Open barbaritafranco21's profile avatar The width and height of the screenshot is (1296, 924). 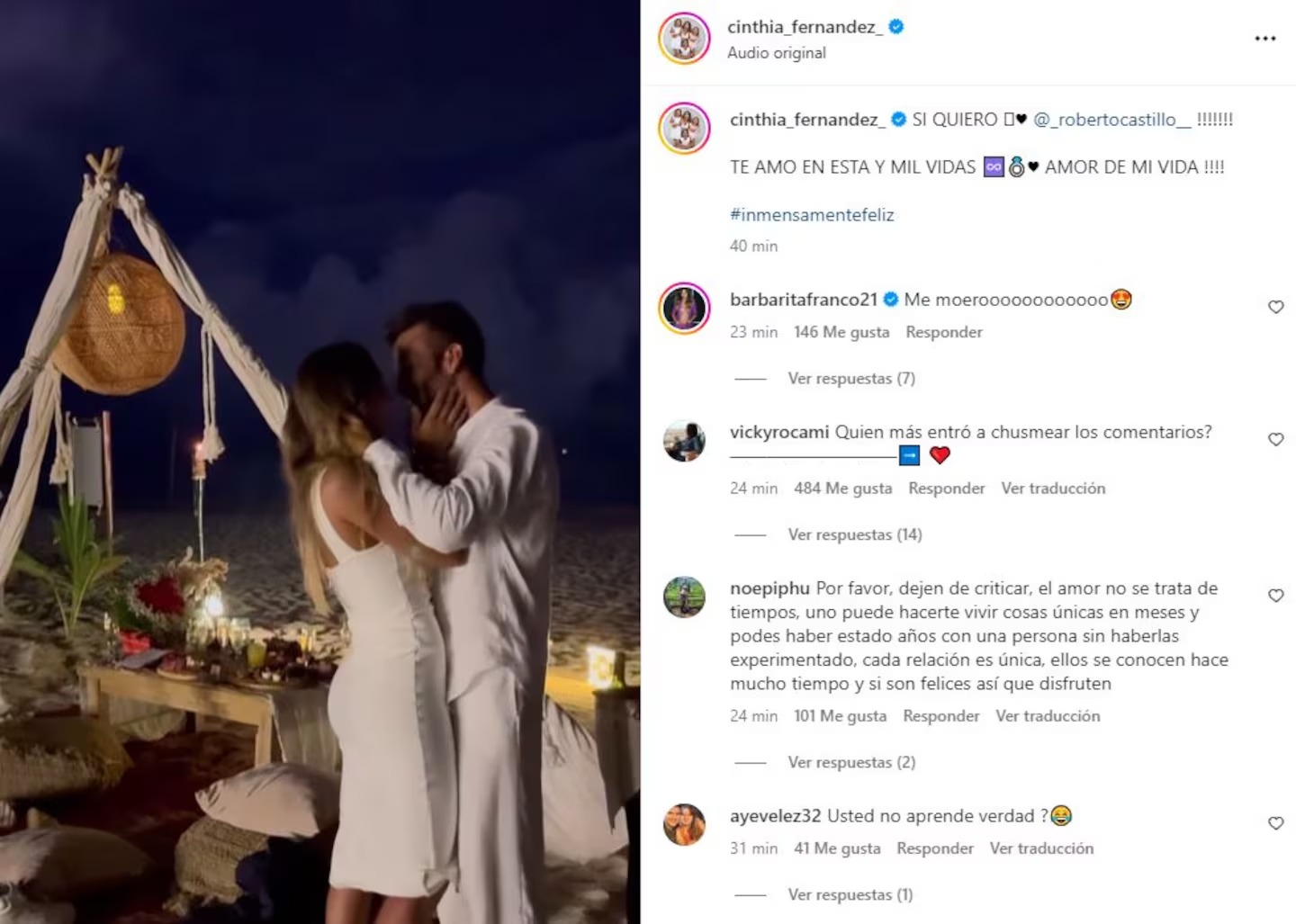(684, 308)
